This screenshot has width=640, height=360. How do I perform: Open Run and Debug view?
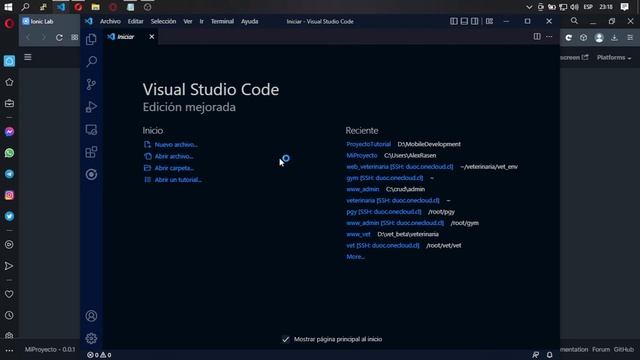click(x=91, y=107)
